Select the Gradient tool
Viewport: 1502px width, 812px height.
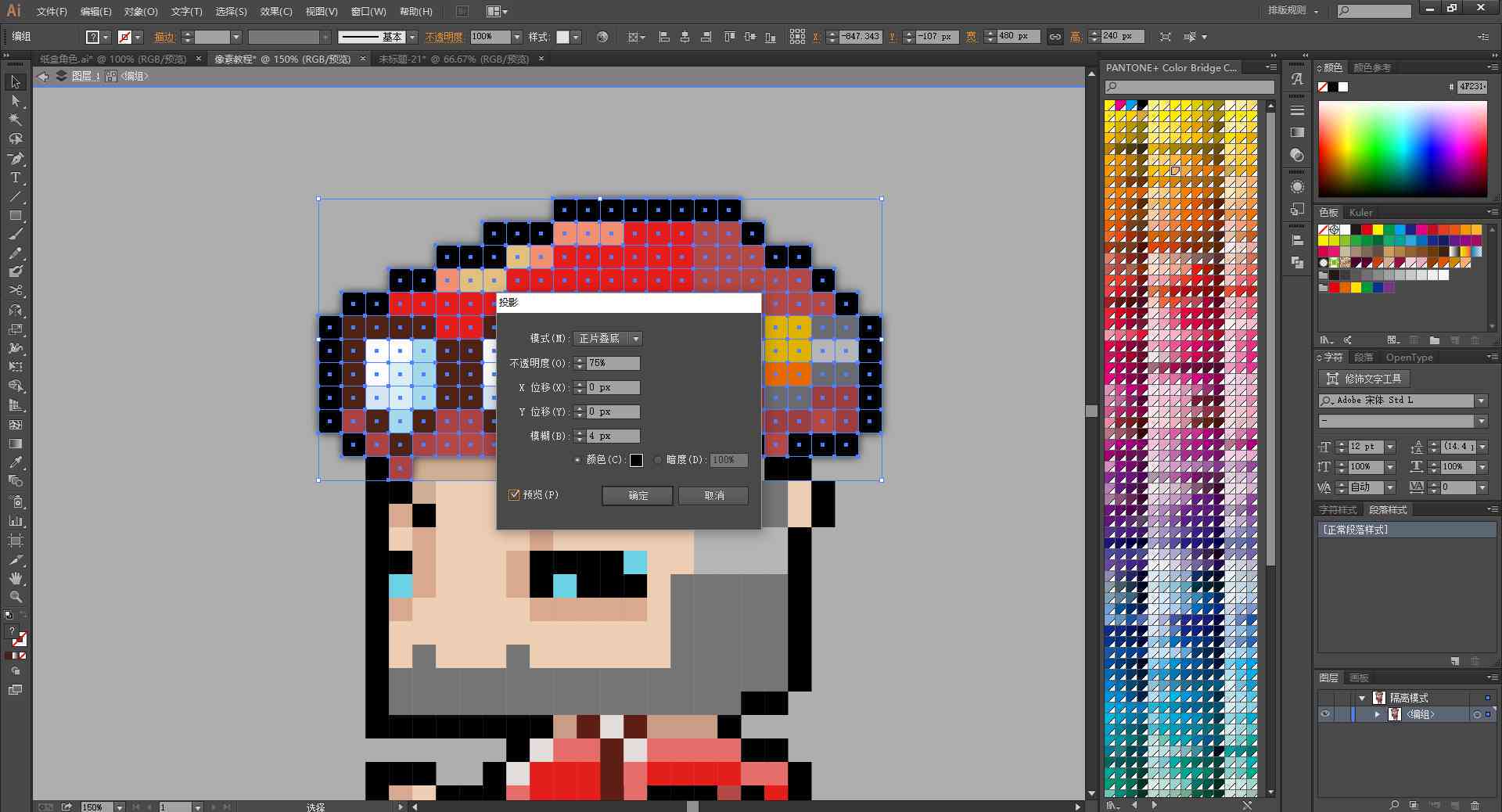(x=16, y=444)
